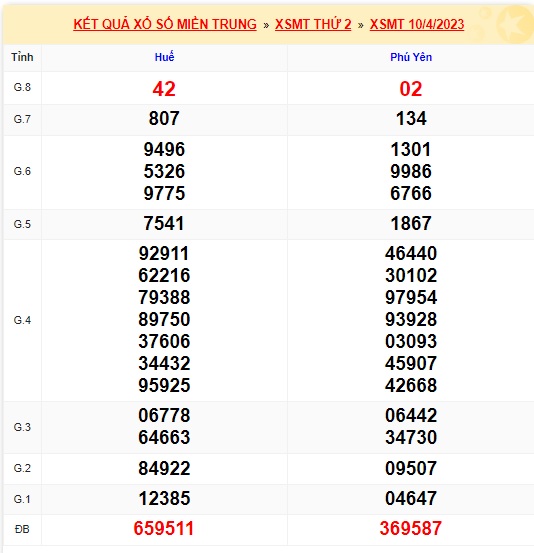The image size is (534, 553).
Task: Click the G.8 row label
Action: 22,87
